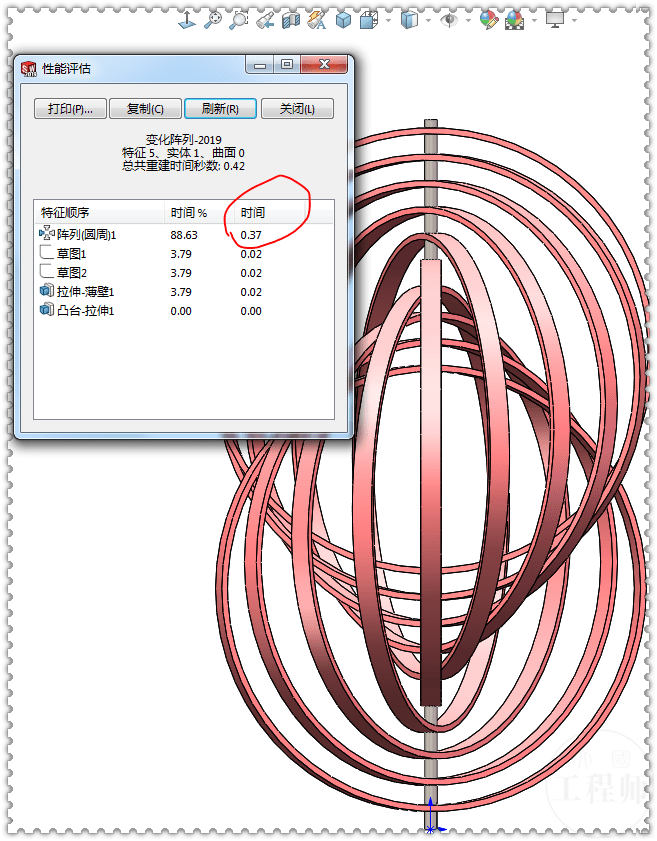The height and width of the screenshot is (841, 657).
Task: Click the 变化阵列-2019 document name
Action: (x=183, y=140)
